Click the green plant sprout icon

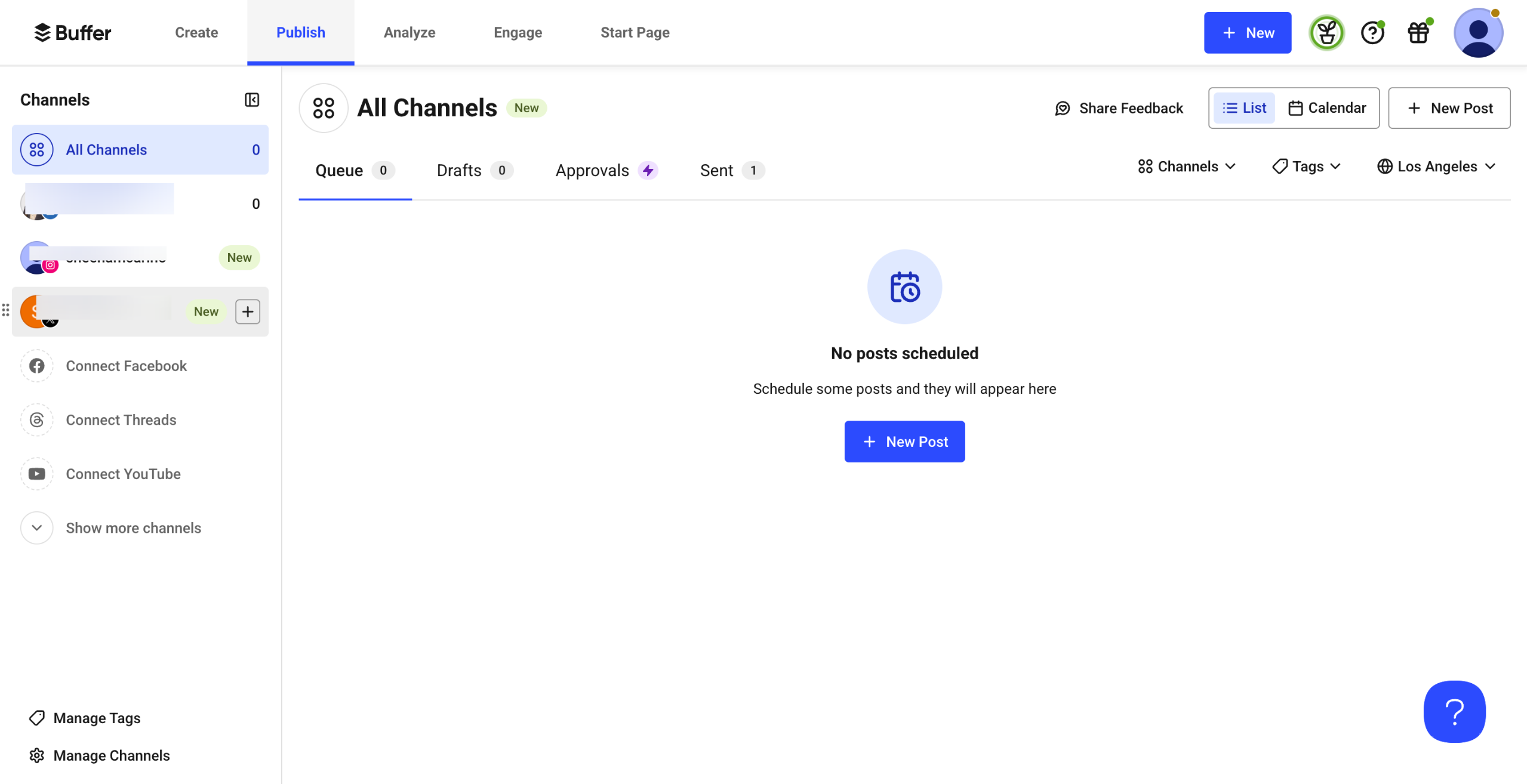tap(1326, 33)
